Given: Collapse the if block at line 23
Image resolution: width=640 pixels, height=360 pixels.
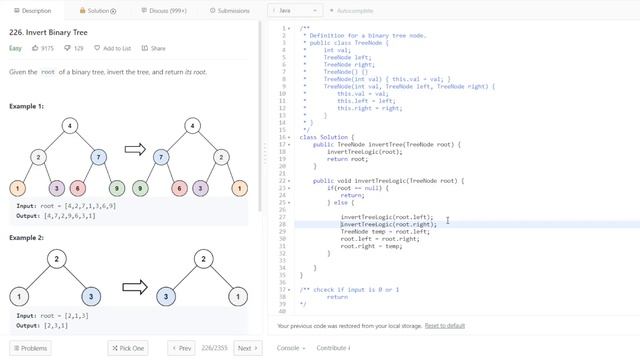Looking at the screenshot, I should [x=289, y=189].
